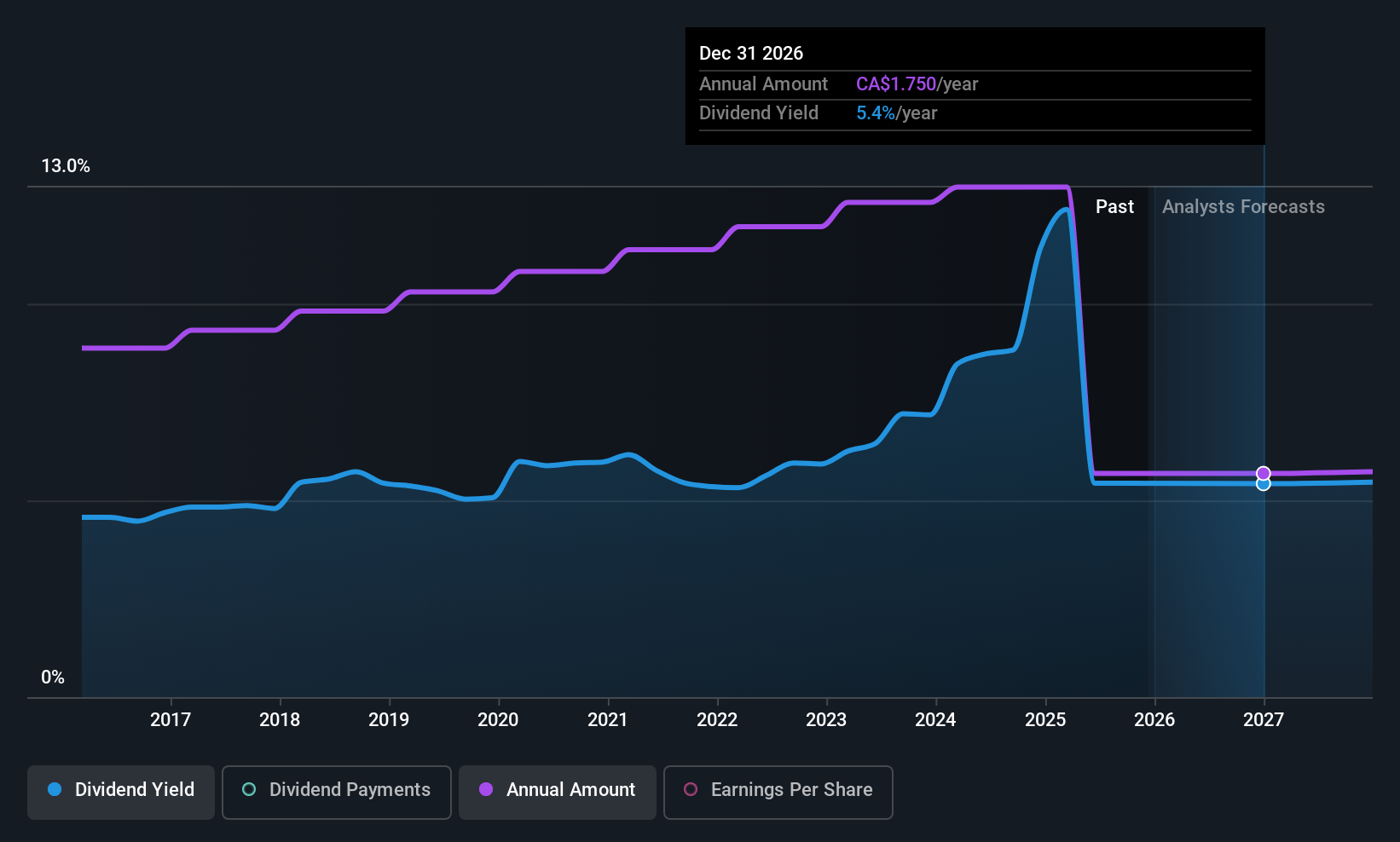
Task: Click the 5.4% dividend yield value
Action: click(876, 113)
